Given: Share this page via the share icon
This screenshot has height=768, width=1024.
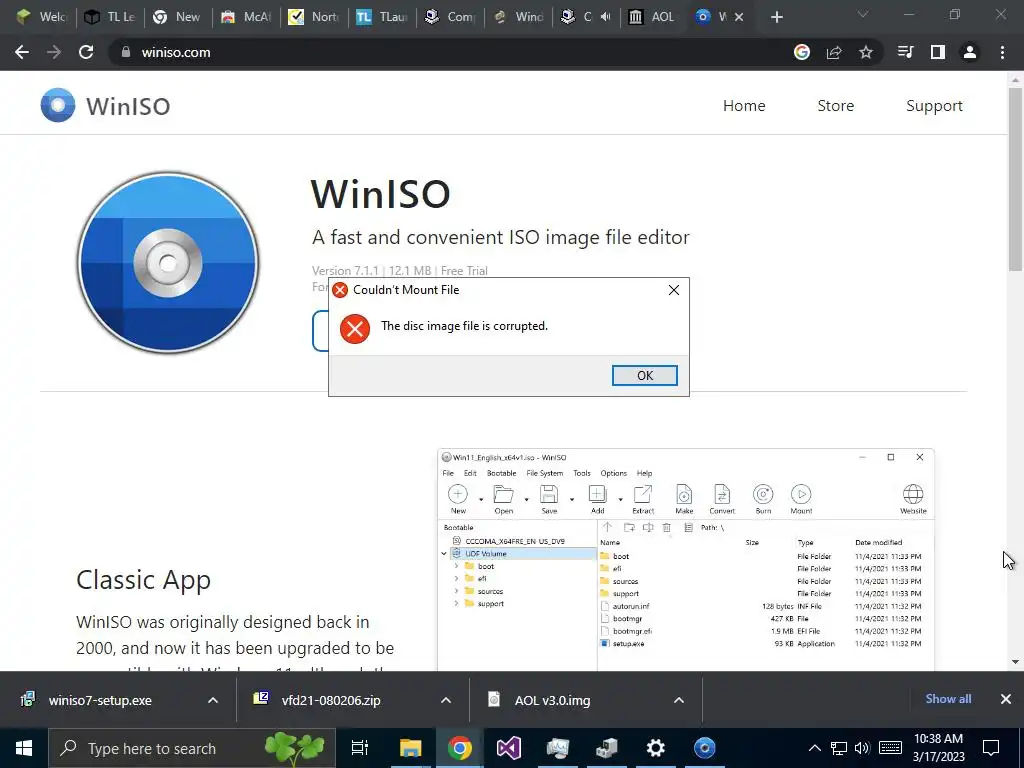Looking at the screenshot, I should coord(834,52).
